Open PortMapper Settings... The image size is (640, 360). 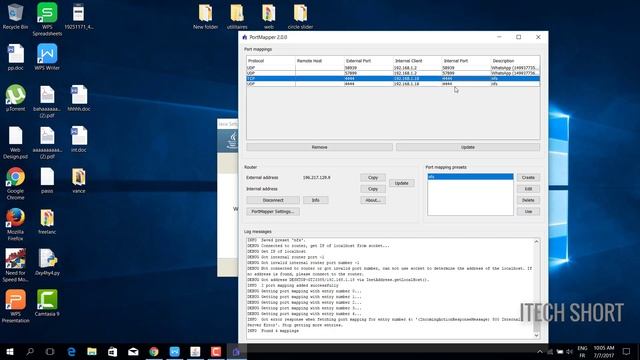[x=273, y=211]
